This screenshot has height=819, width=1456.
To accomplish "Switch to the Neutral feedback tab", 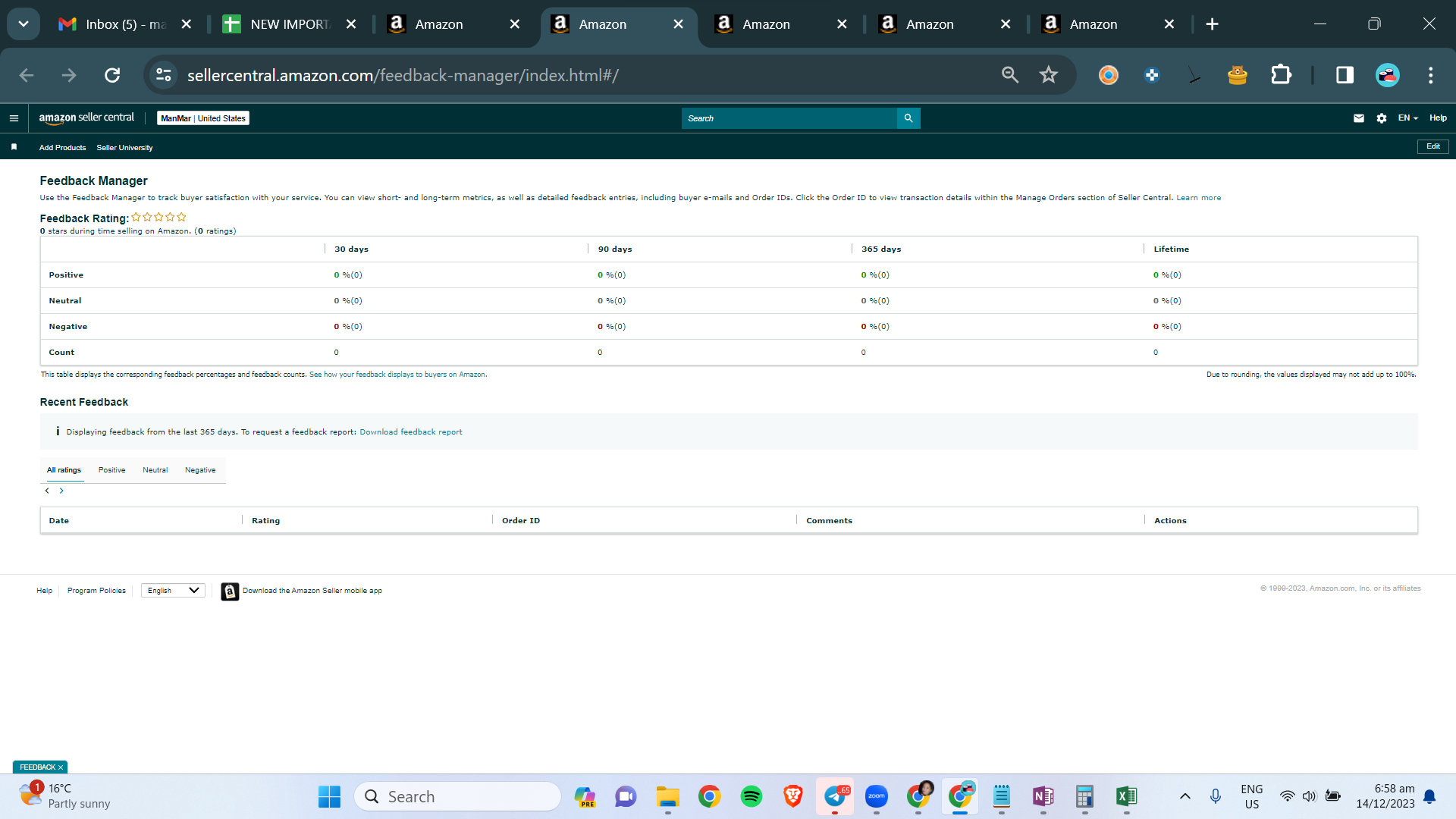I will (x=155, y=470).
